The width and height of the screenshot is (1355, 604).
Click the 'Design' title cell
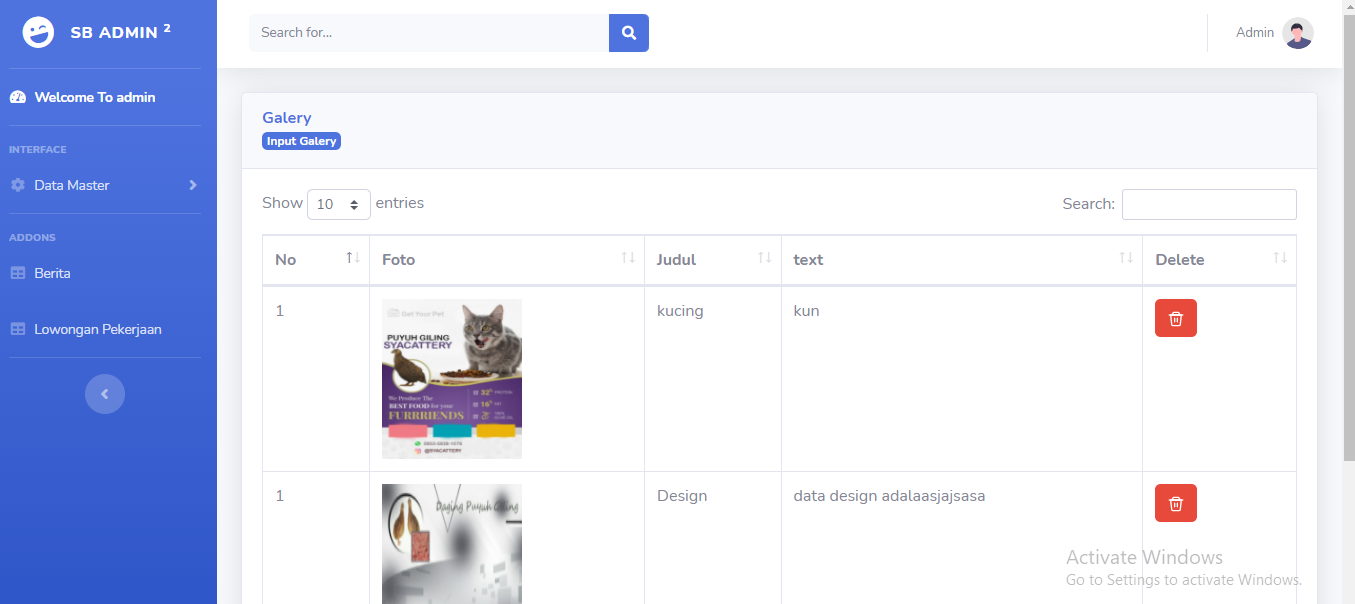682,496
